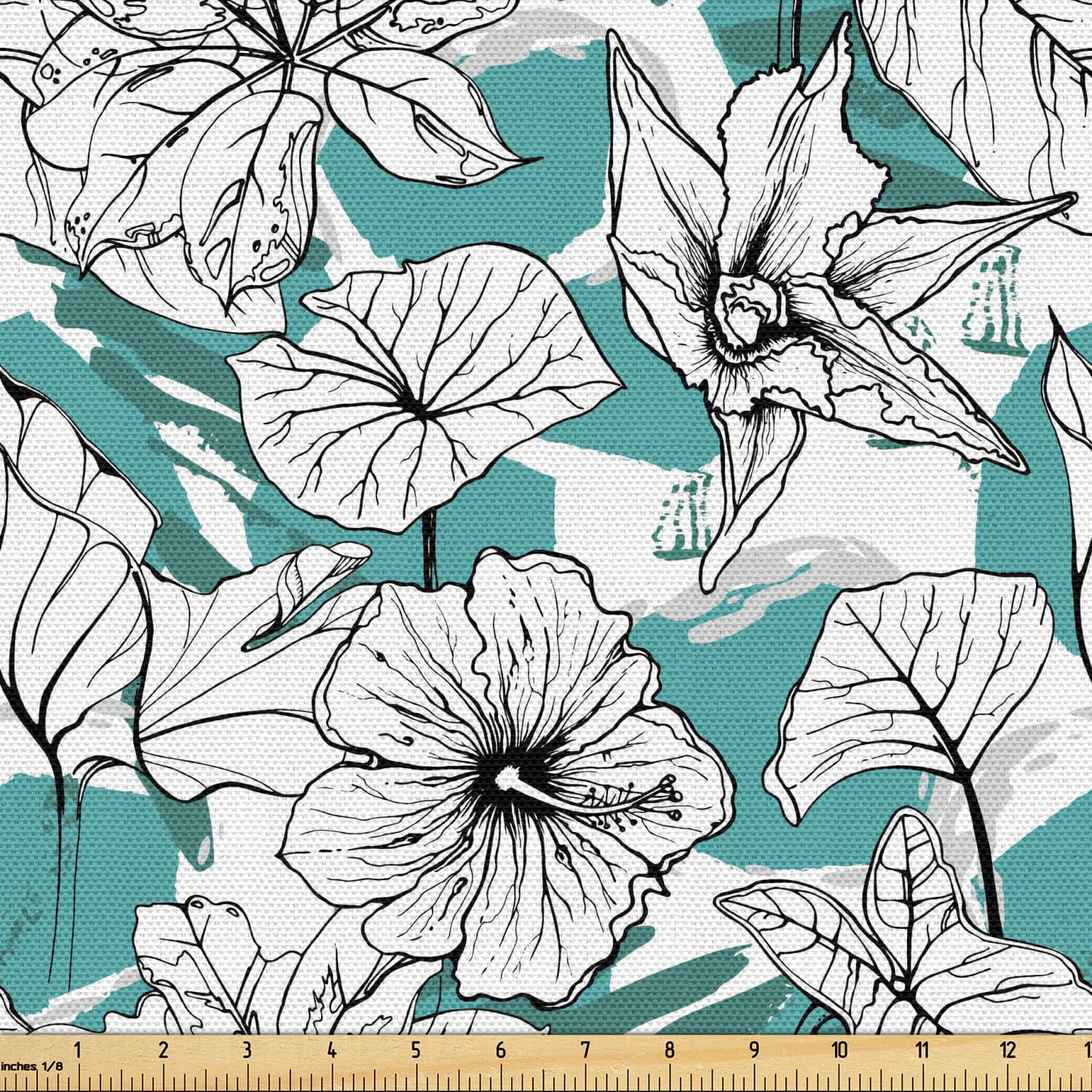This screenshot has height=1092, width=1092.
Task: Click the number 1 on the ruler
Action: pyautogui.click(x=78, y=1050)
